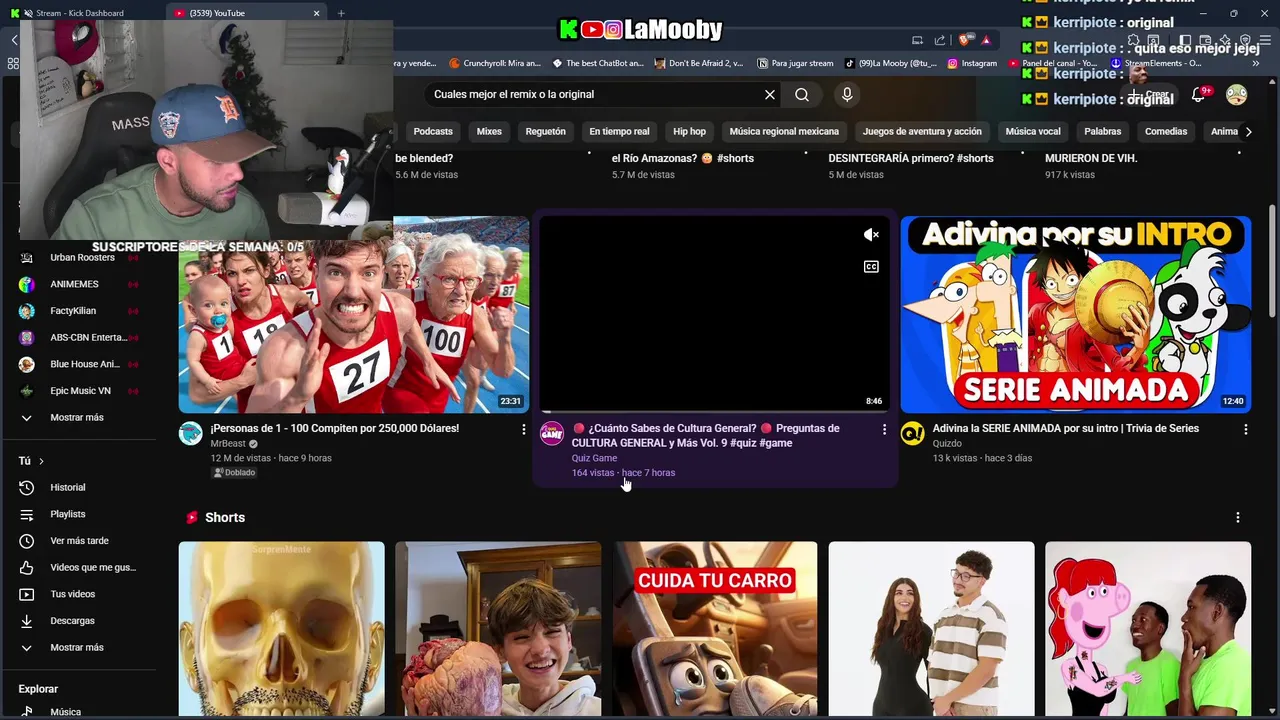This screenshot has width=1280, height=720.
Task: Open Ver más tarde clock icon
Action: 27,541
